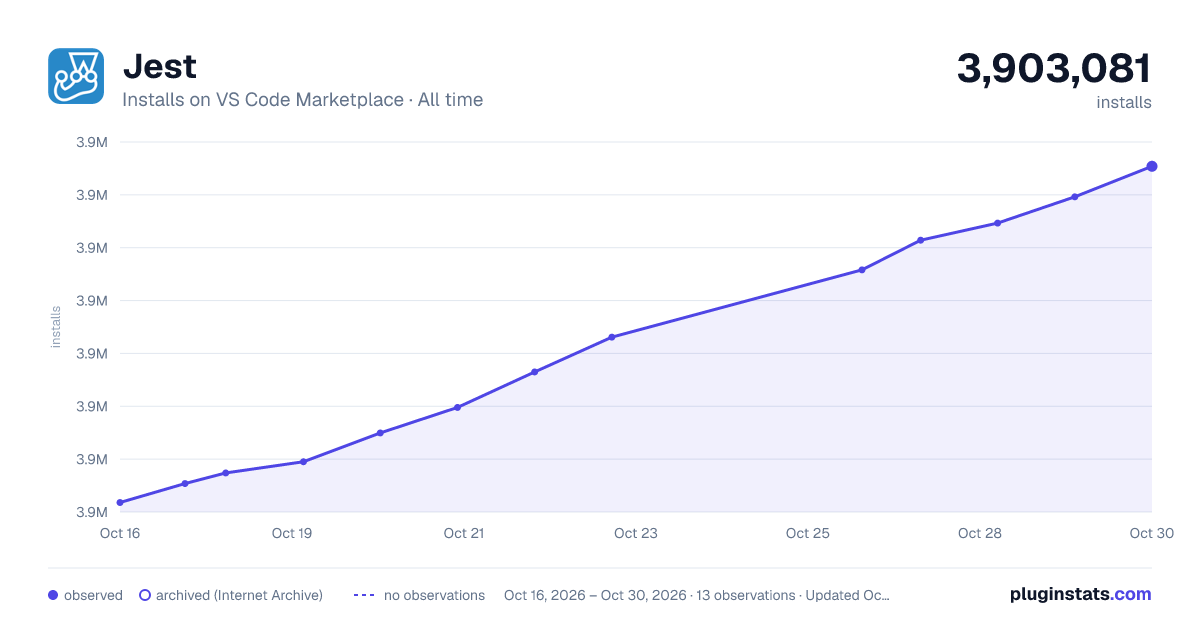Viewport: 1200px width, 630px height.
Task: Click the 'Oct 28' axis label
Action: (x=980, y=533)
